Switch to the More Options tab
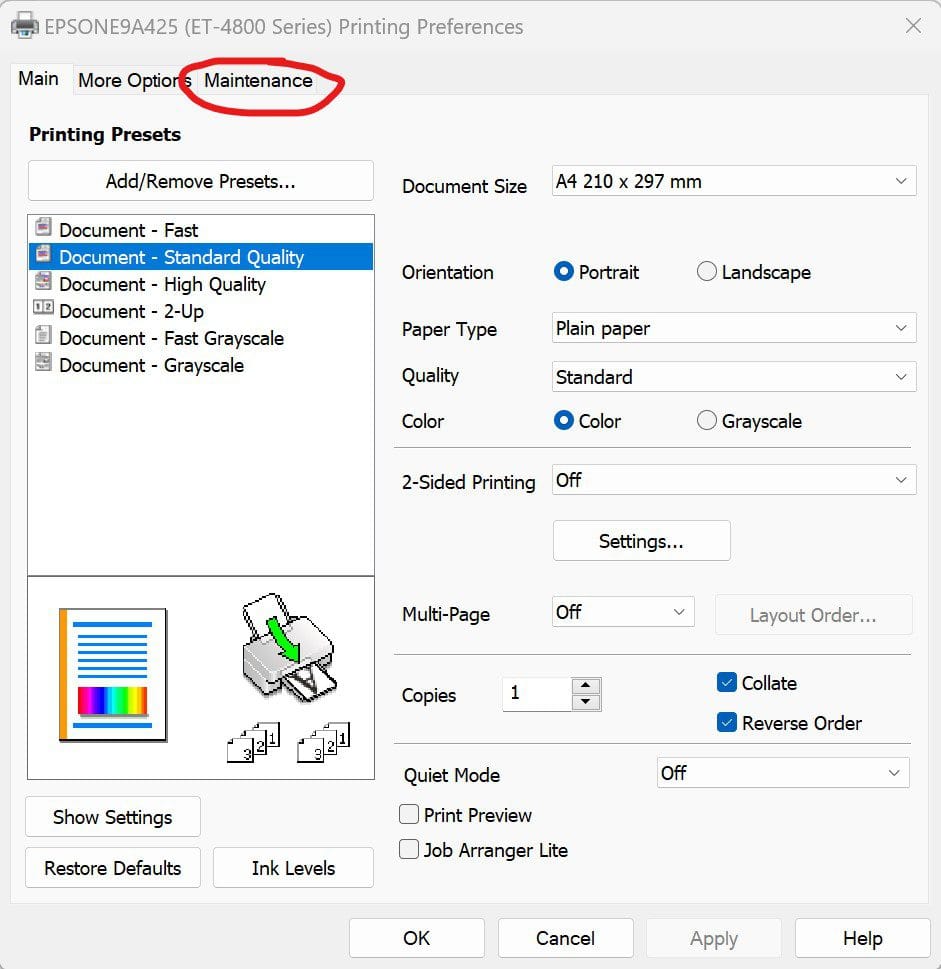941x969 pixels. click(134, 80)
